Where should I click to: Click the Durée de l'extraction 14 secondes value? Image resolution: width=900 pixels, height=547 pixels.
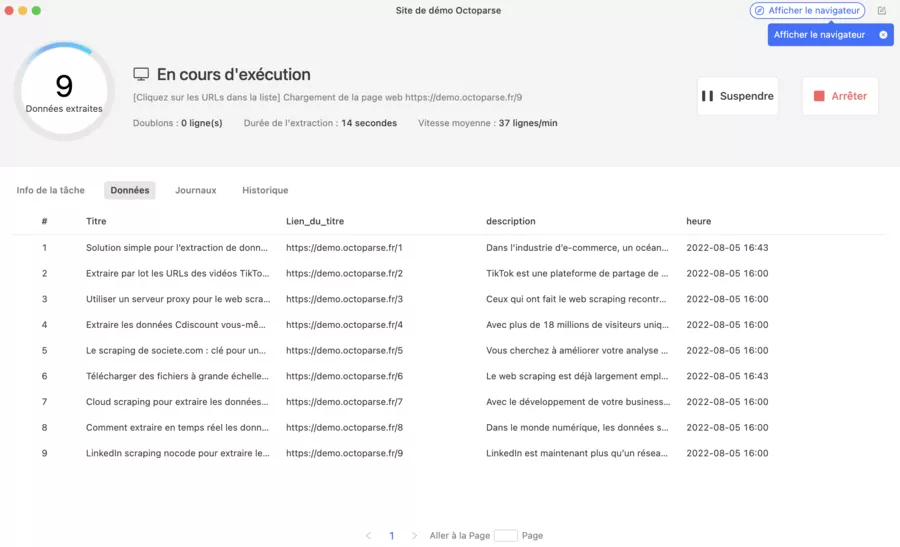pos(369,123)
